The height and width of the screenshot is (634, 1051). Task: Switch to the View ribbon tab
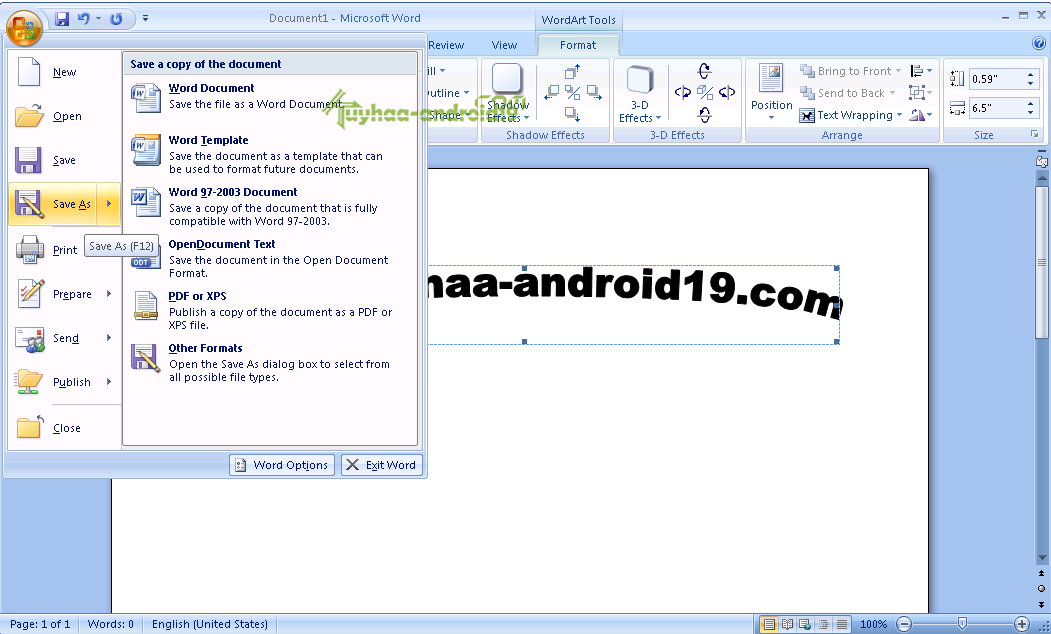coord(504,45)
